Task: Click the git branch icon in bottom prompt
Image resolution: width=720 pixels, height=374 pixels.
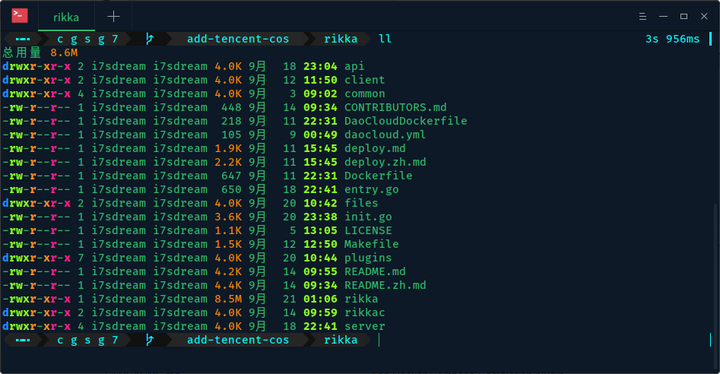Action: (x=149, y=340)
